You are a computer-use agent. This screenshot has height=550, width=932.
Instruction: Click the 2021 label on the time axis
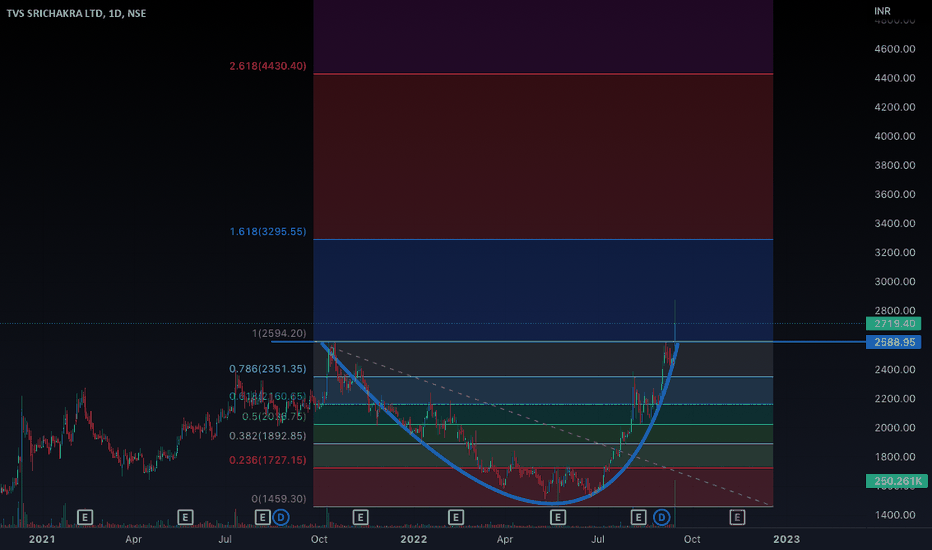42,539
